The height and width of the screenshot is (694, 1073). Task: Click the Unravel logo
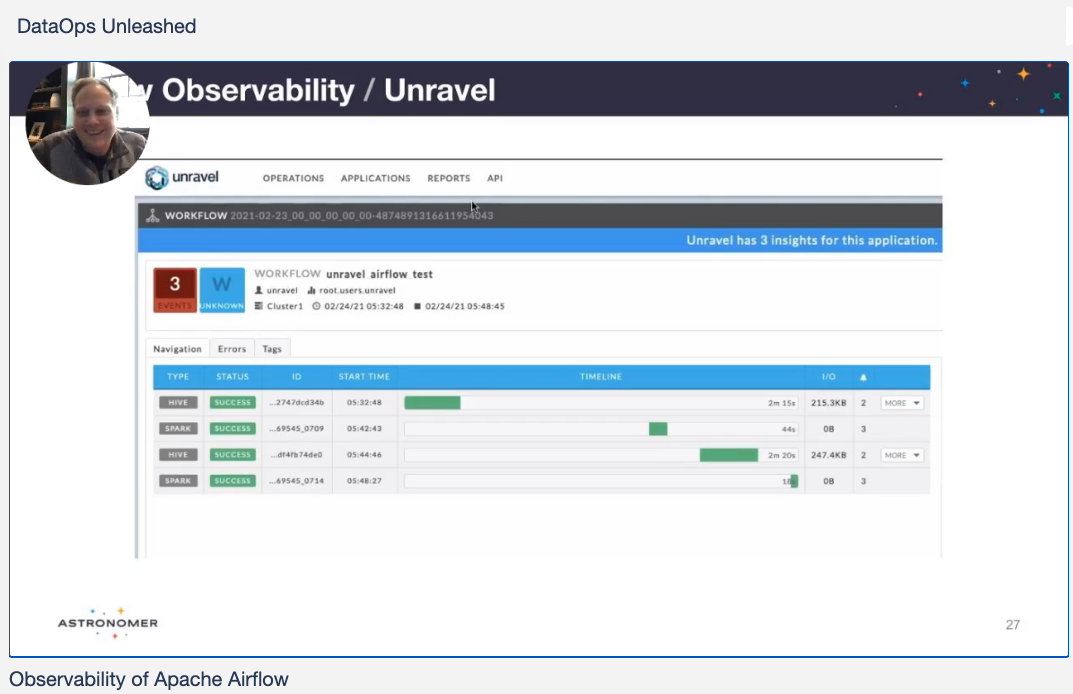(182, 177)
